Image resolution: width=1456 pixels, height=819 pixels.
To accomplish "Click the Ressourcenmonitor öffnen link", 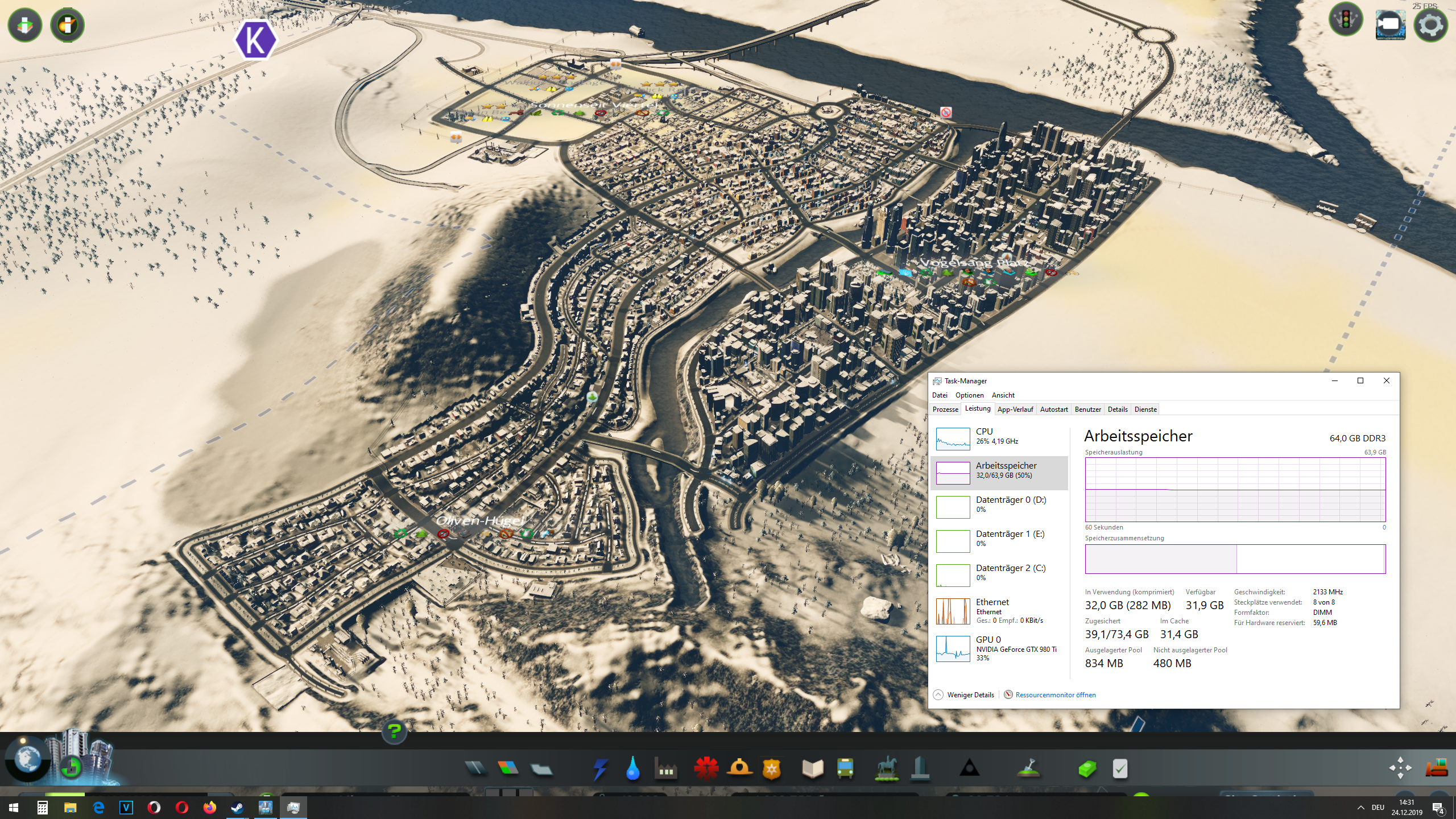I will (x=1055, y=695).
